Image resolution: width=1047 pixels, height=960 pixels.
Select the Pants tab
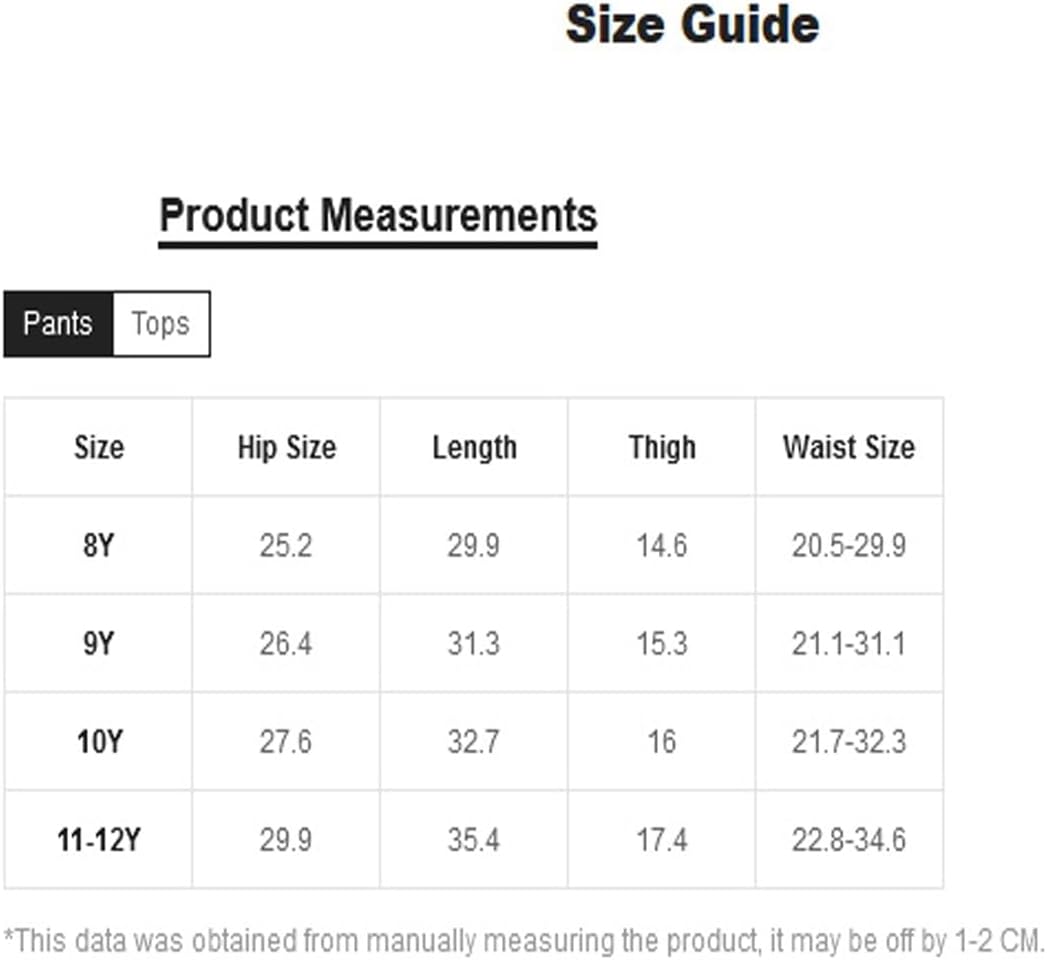(58, 324)
